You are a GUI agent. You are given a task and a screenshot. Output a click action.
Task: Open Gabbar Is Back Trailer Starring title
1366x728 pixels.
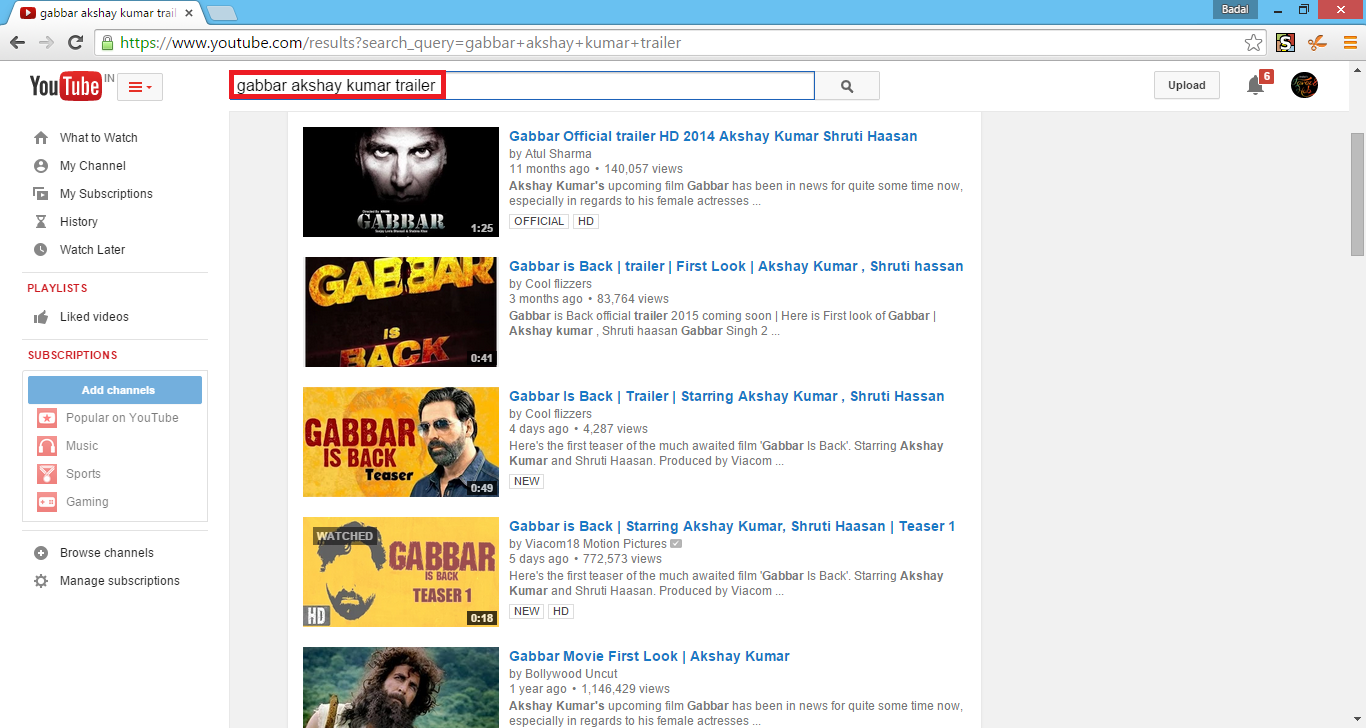727,396
